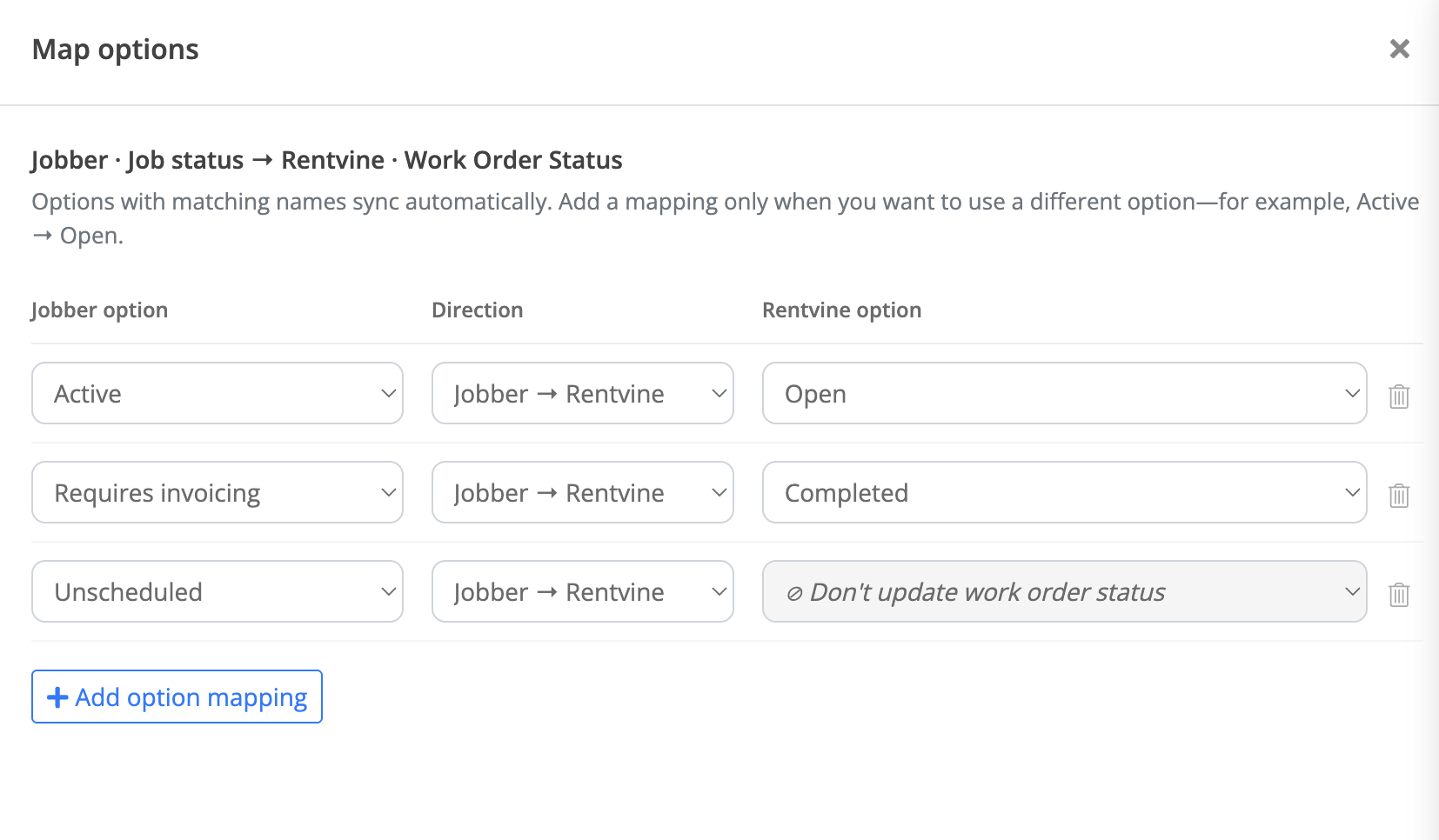Click the Add option mapping button

coord(177,697)
